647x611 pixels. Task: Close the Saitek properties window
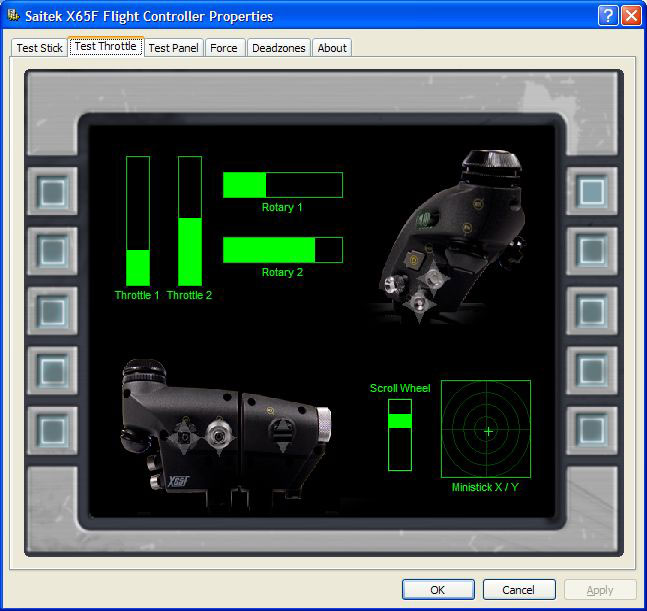coord(631,16)
